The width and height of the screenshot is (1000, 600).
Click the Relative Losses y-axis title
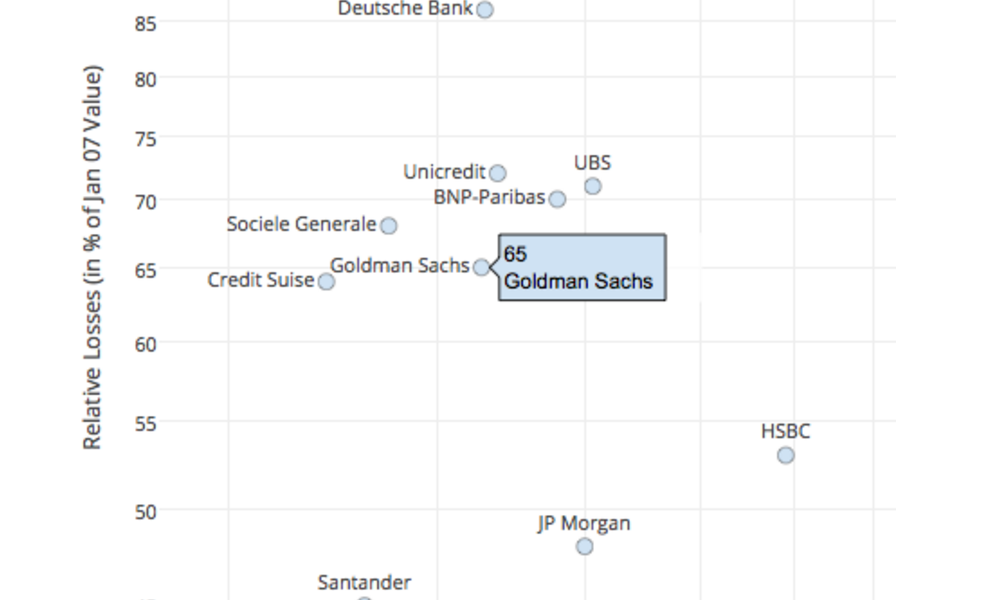pos(92,258)
